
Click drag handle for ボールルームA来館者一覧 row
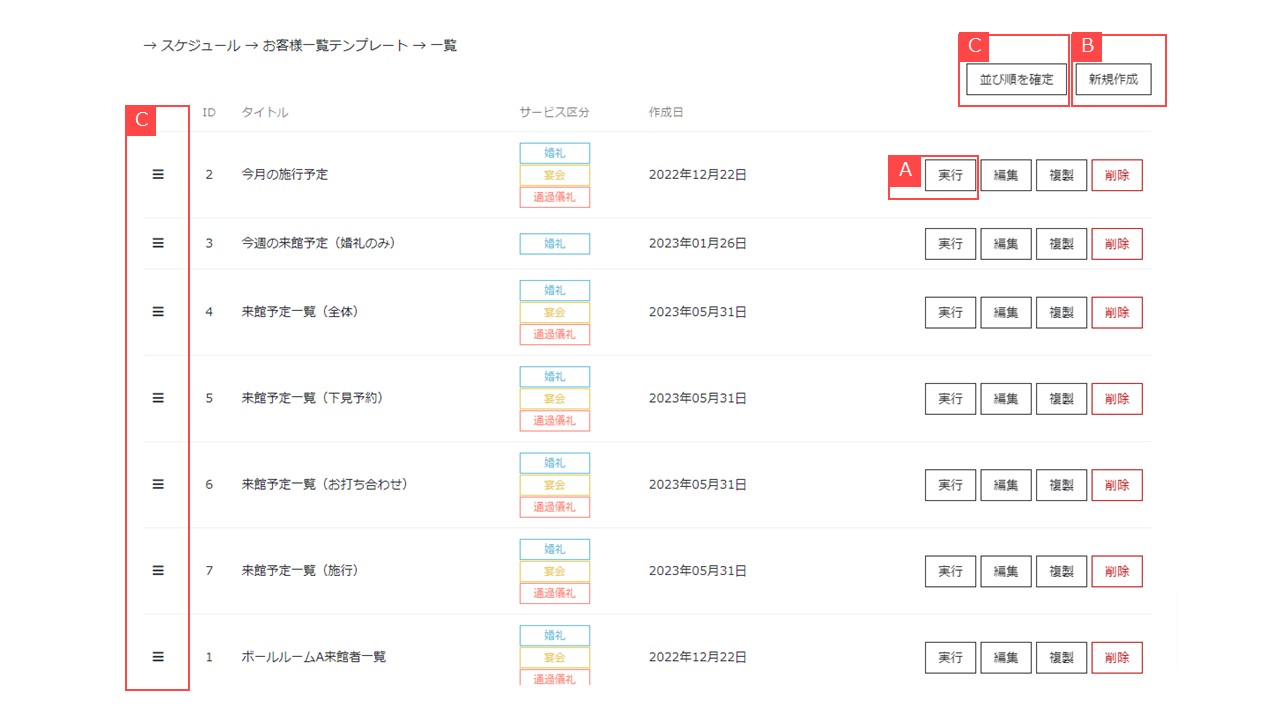157,657
